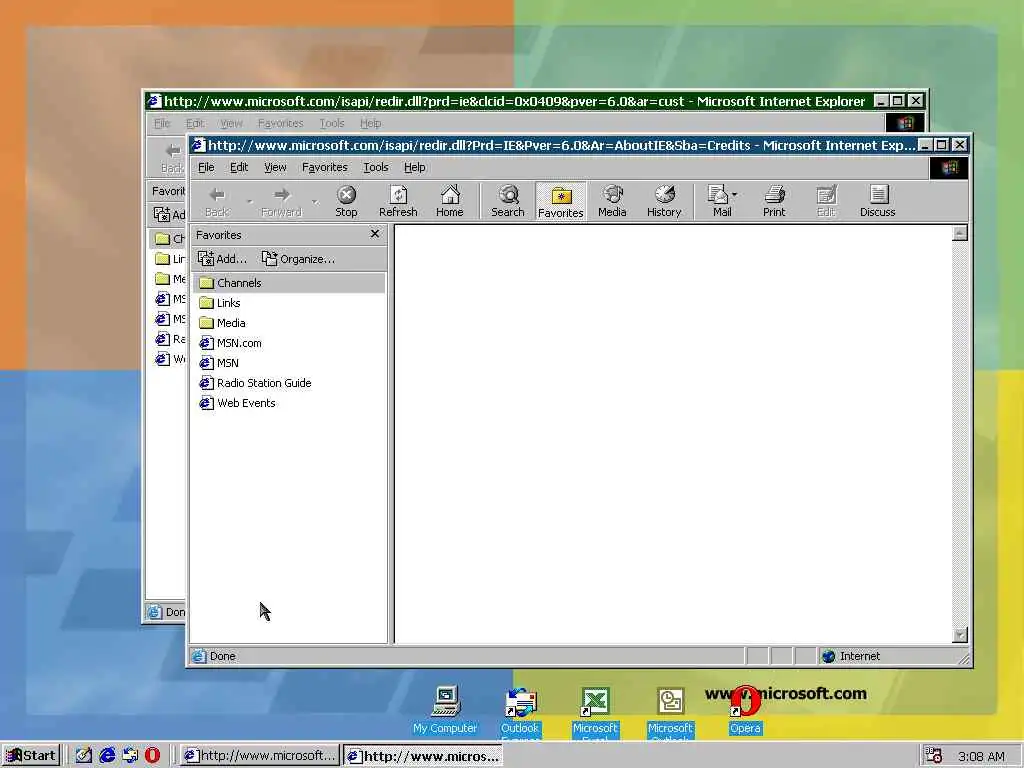This screenshot has width=1024, height=768.
Task: Click Add... in Favorites pane
Action: (223, 259)
